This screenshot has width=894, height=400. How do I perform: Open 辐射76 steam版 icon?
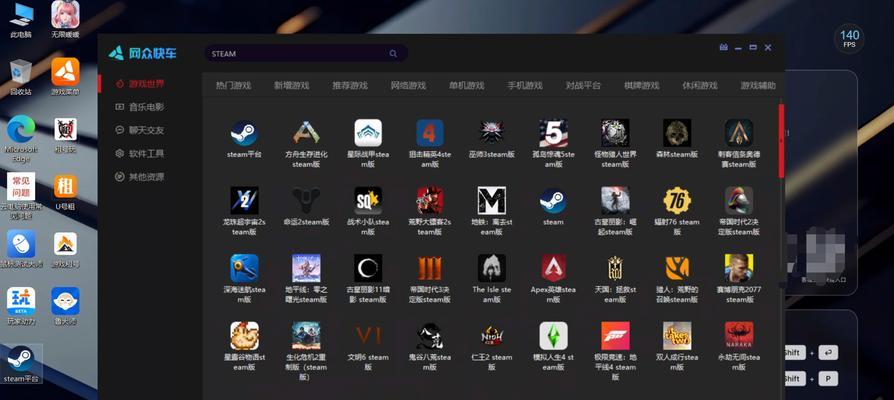pos(677,201)
